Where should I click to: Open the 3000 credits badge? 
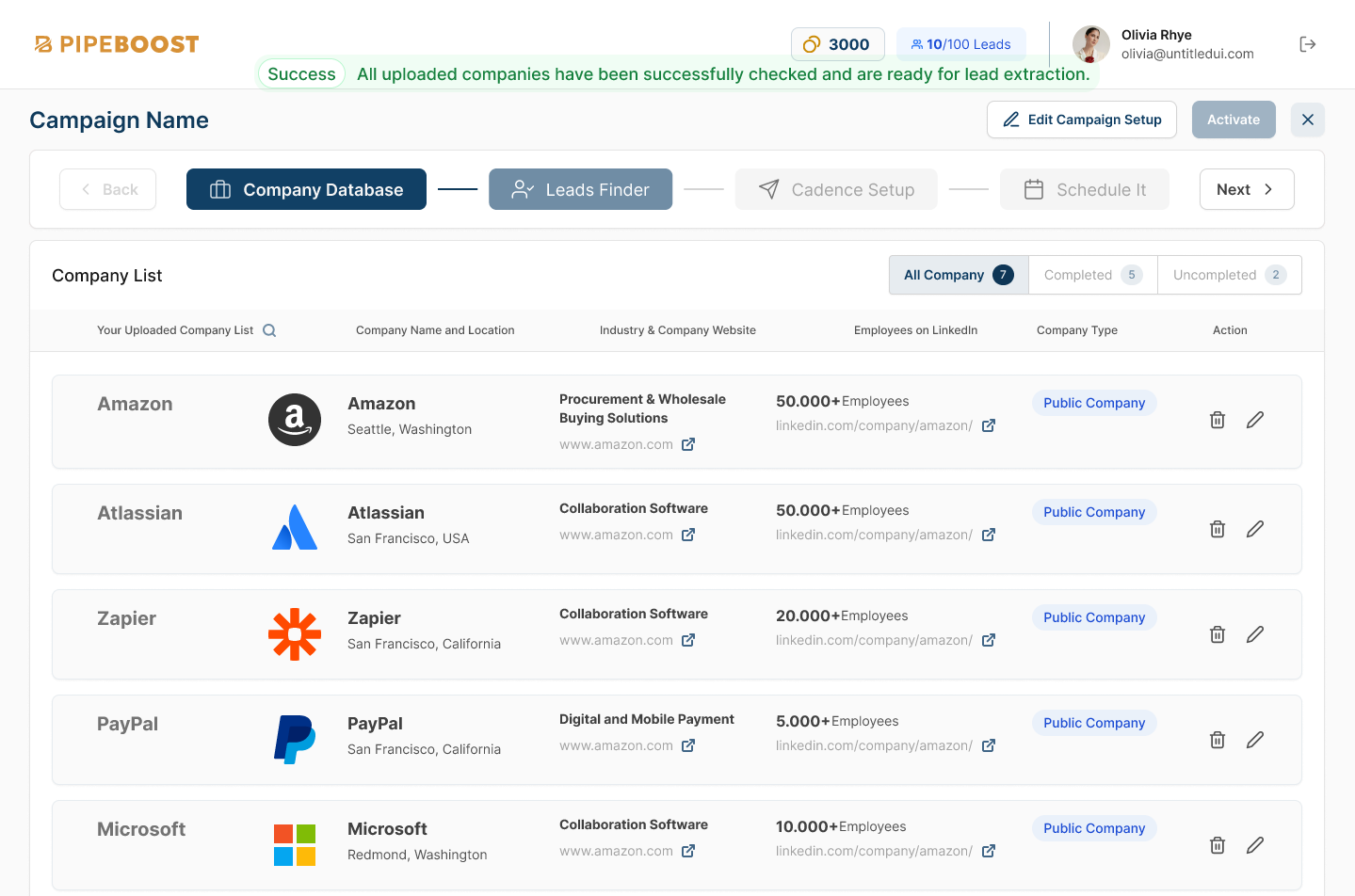tap(838, 44)
